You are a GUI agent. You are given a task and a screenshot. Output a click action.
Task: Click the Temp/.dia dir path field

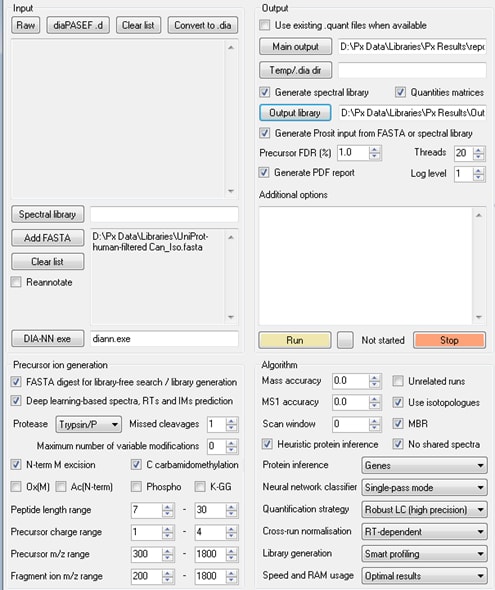tap(412, 70)
